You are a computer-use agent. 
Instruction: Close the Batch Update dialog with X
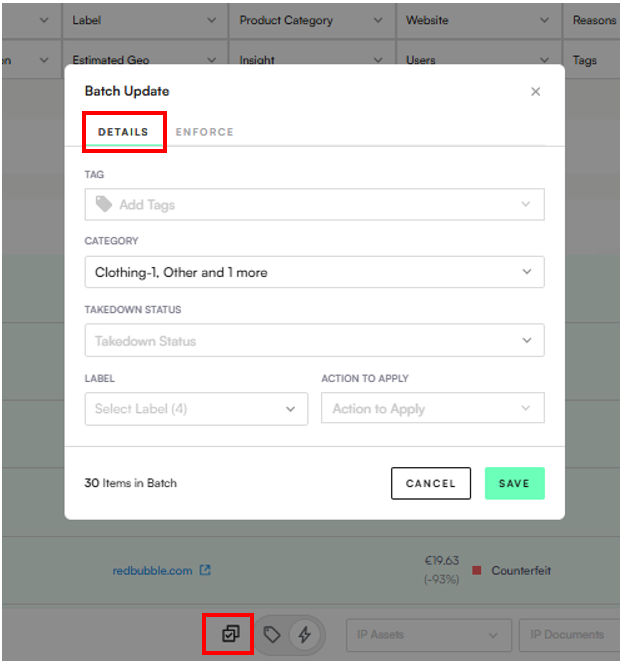[535, 91]
